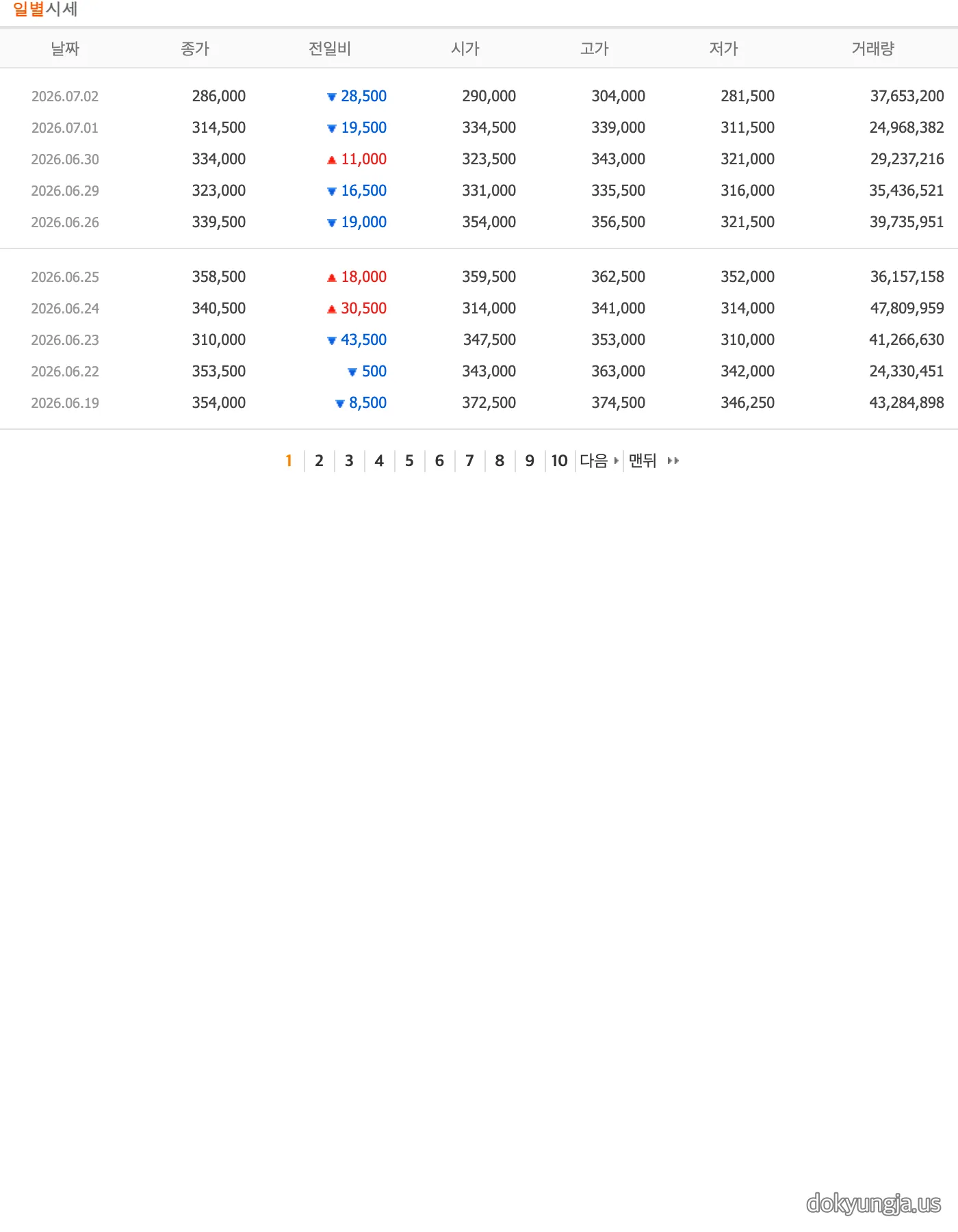Click the 다음 next-pages link

click(599, 461)
